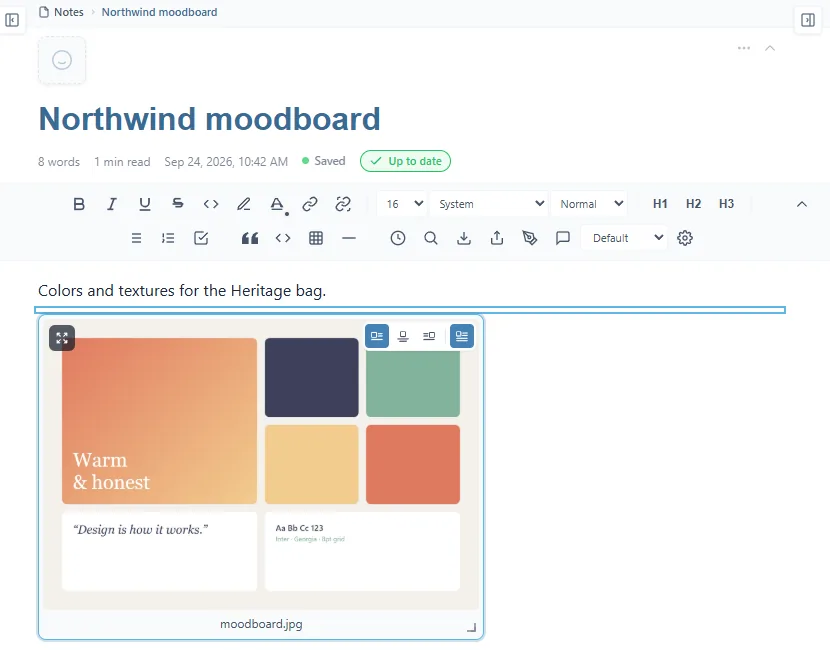Insert a horizontal divider line
This screenshot has height=660, width=830.
[x=349, y=238]
